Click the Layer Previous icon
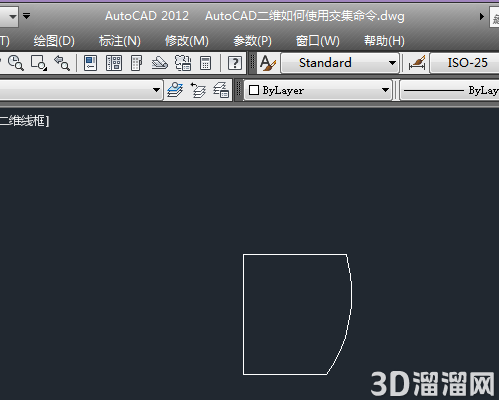Viewport: 499px width, 400px height. 198,90
